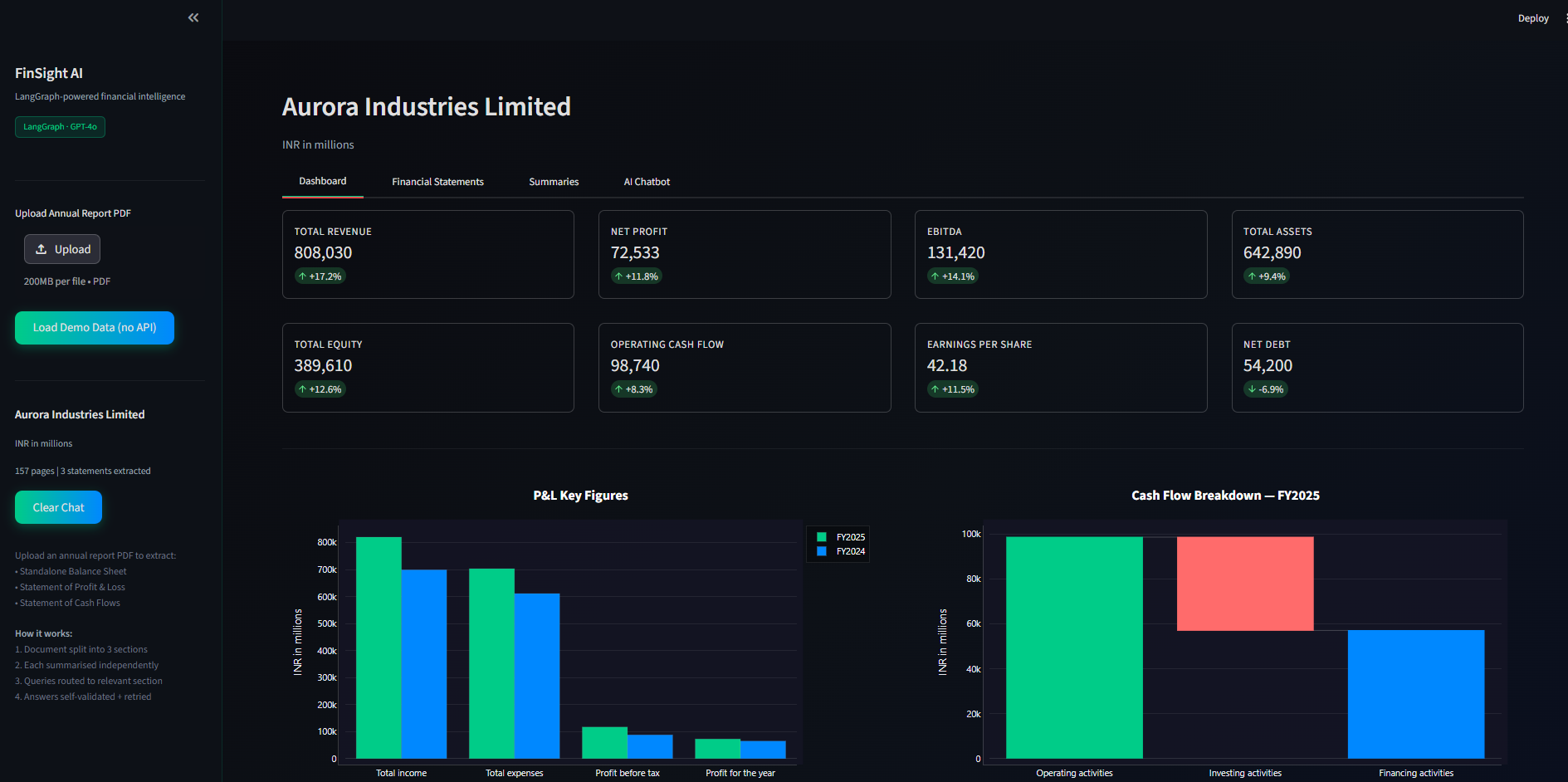Click '200MB per file • PDF' hint
Viewport: 1568px width, 782px height.
(x=67, y=281)
